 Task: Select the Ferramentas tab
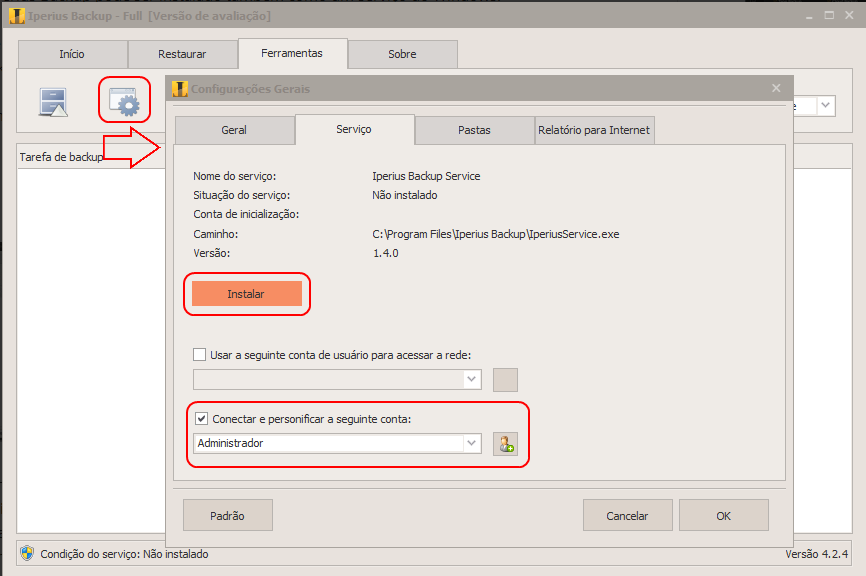(292, 53)
